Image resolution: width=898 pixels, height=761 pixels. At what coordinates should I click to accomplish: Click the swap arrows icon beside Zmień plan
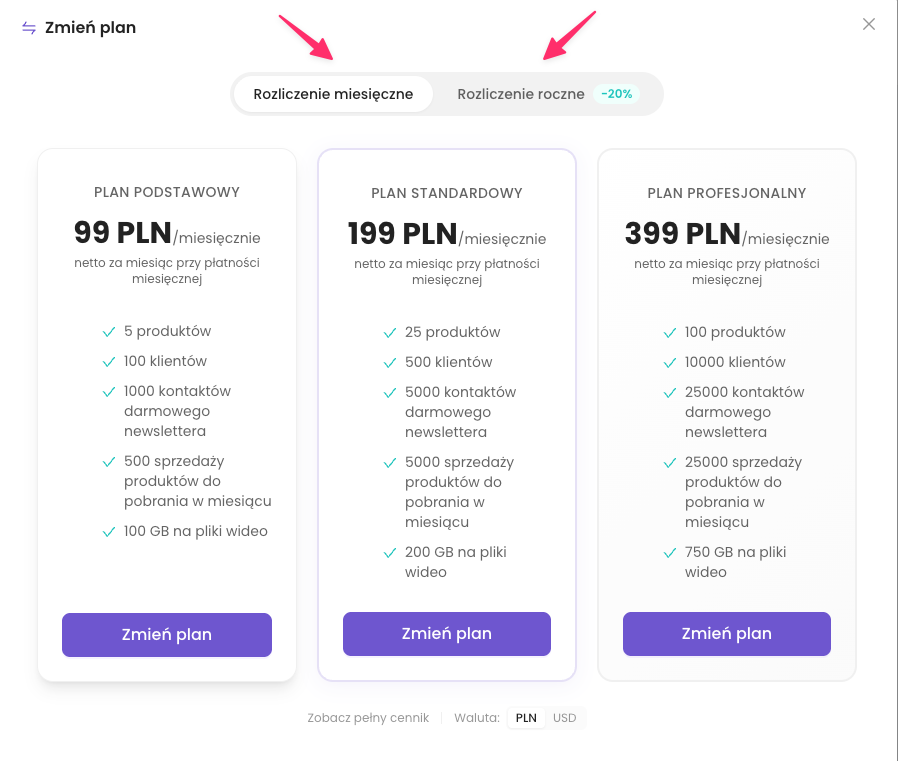tap(29, 28)
